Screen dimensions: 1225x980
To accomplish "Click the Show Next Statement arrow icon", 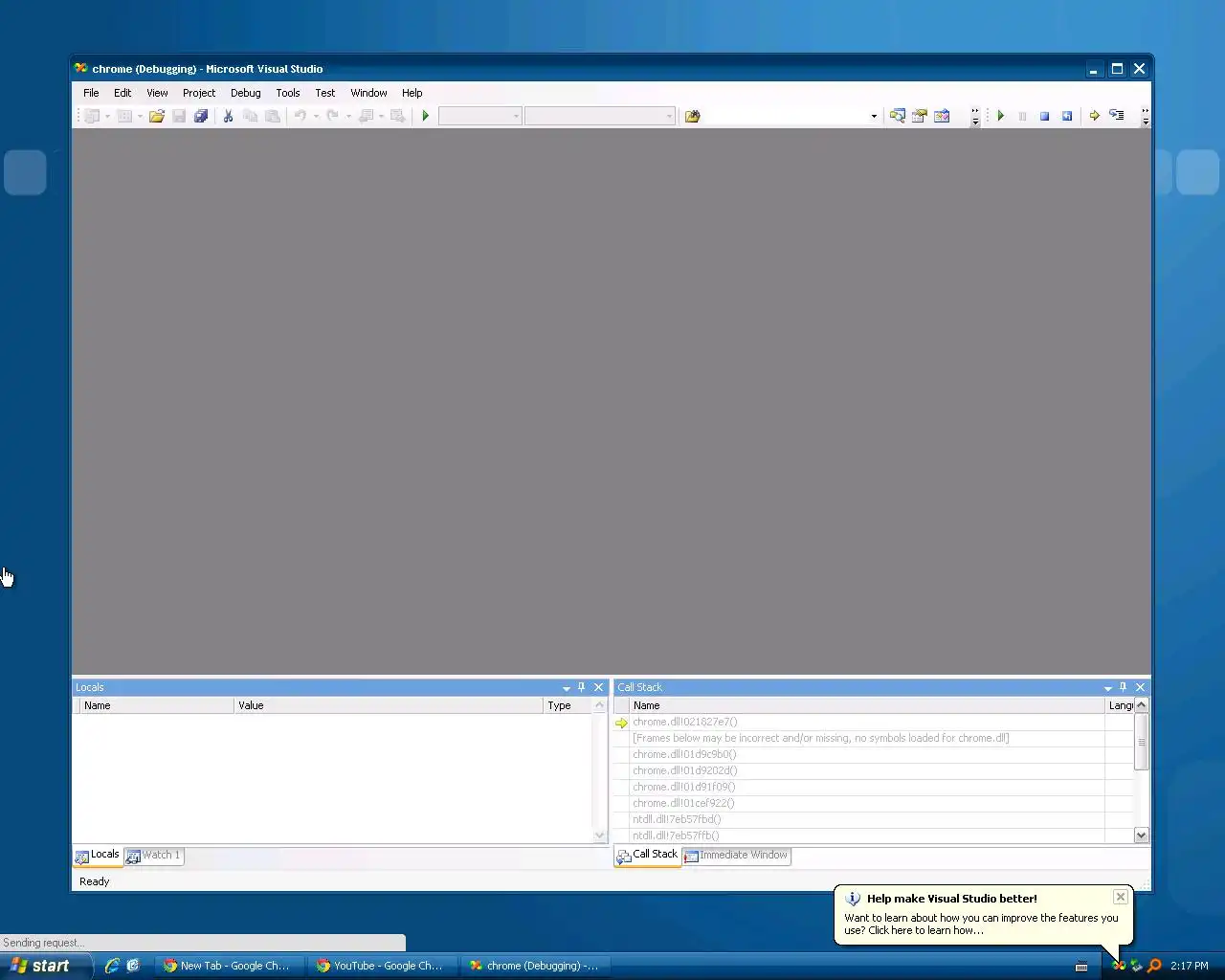I will (1094, 116).
